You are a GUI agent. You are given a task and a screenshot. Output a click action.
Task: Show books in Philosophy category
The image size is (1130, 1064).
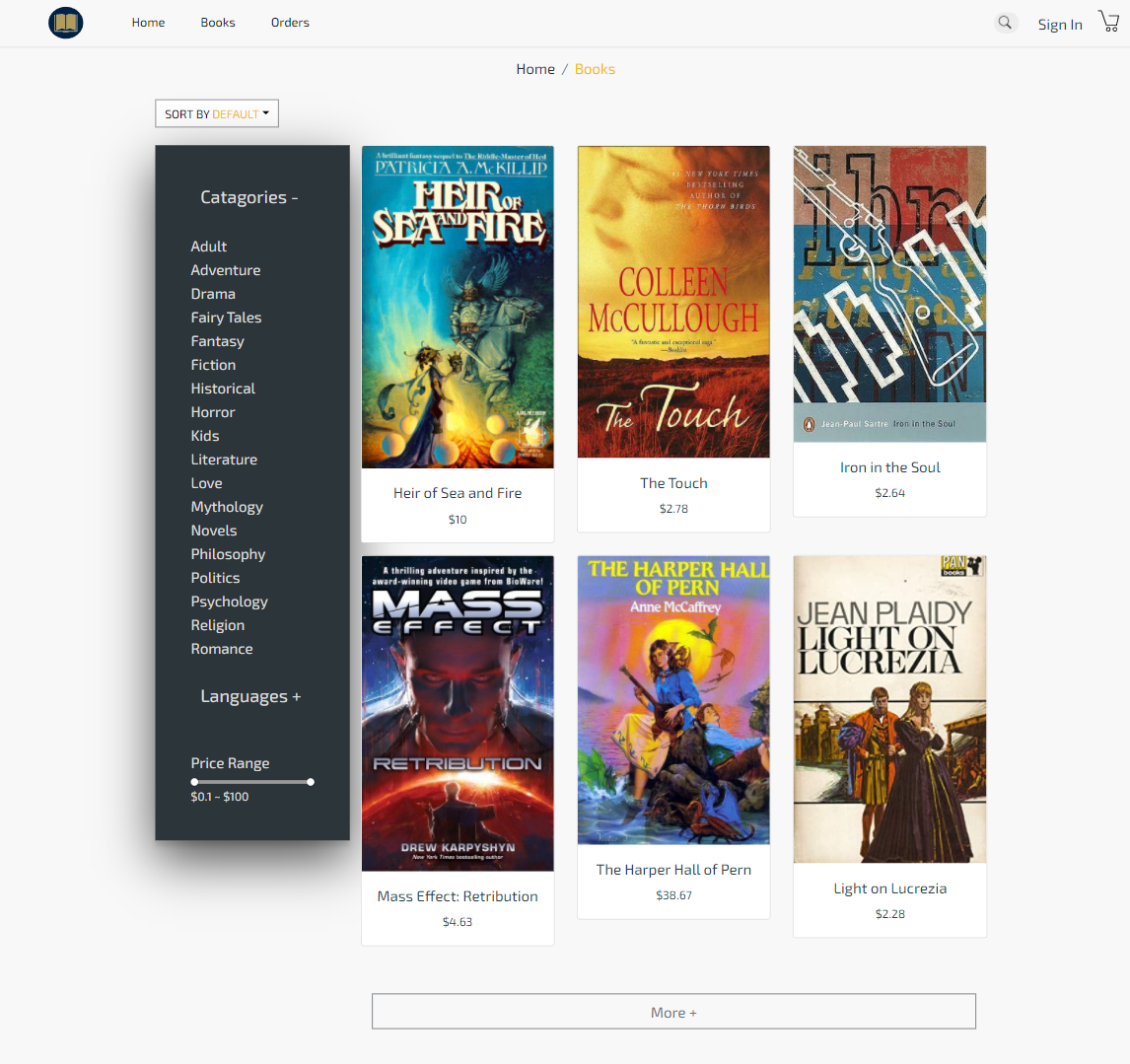coord(228,554)
